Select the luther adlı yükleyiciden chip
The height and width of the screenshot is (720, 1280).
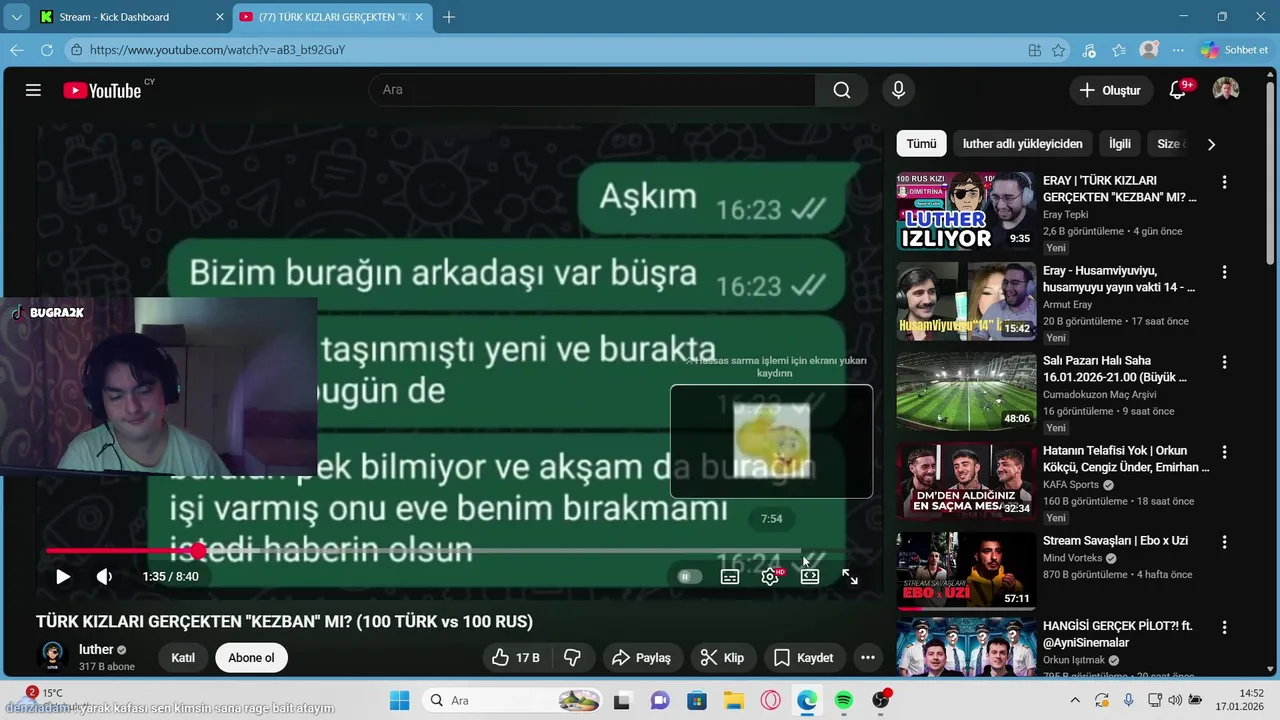coord(1022,144)
